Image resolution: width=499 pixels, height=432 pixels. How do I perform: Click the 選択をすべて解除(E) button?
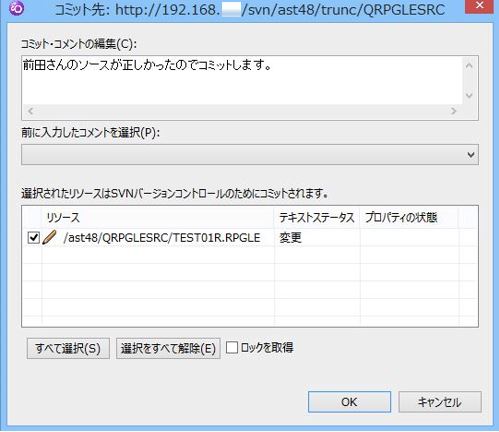click(x=168, y=348)
